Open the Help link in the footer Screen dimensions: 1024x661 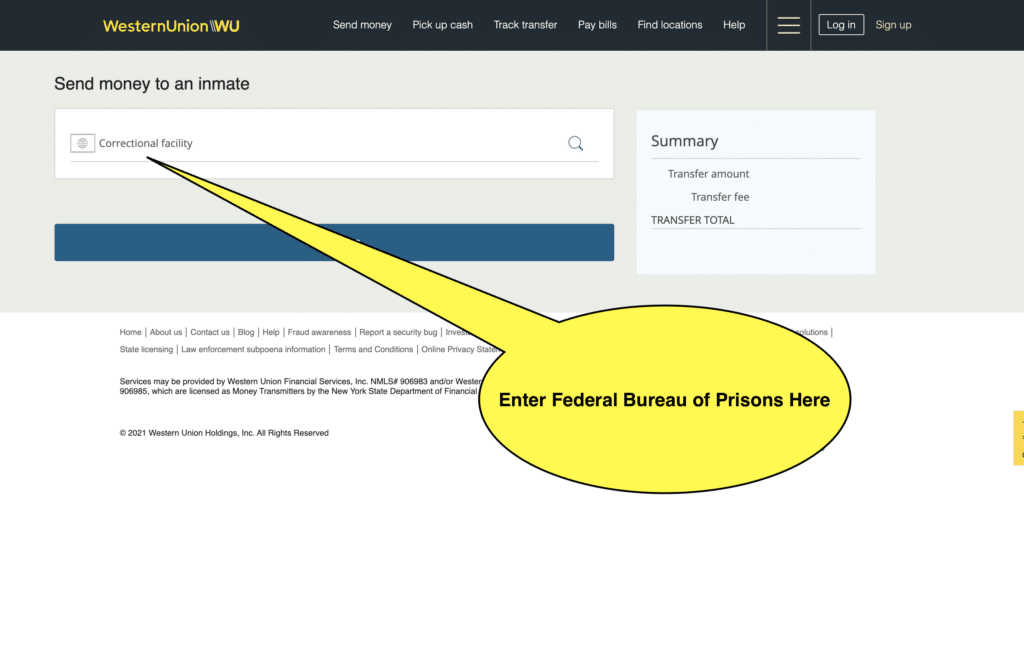click(x=271, y=332)
